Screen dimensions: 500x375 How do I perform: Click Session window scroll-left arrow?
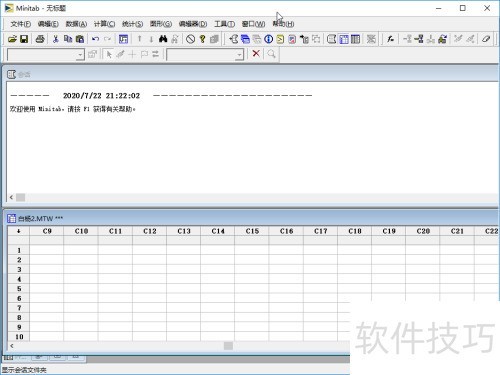[11, 197]
